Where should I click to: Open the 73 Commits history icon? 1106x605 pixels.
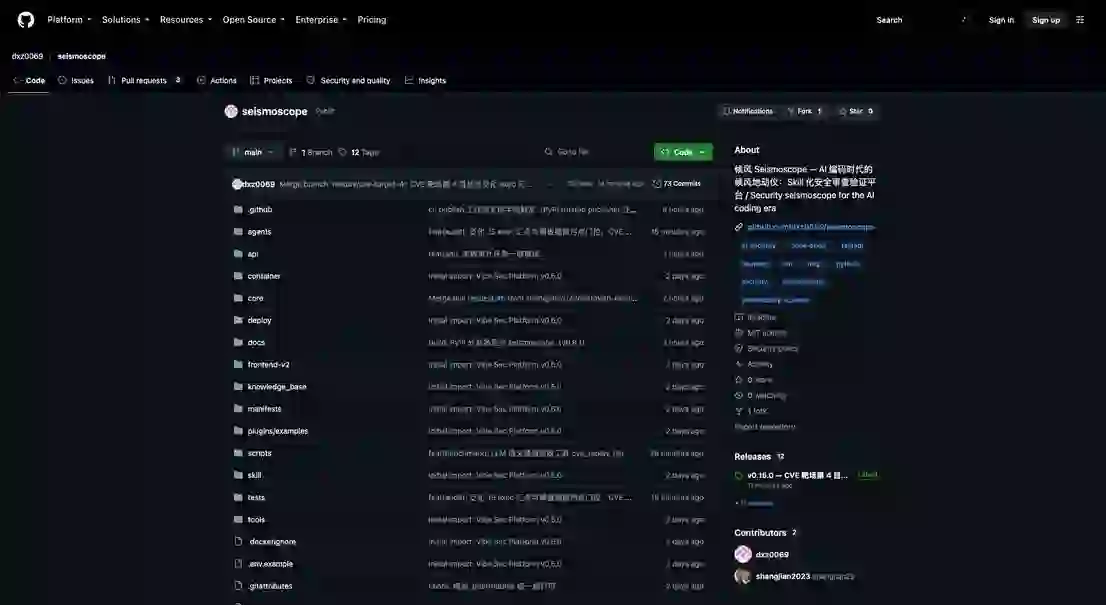click(657, 184)
